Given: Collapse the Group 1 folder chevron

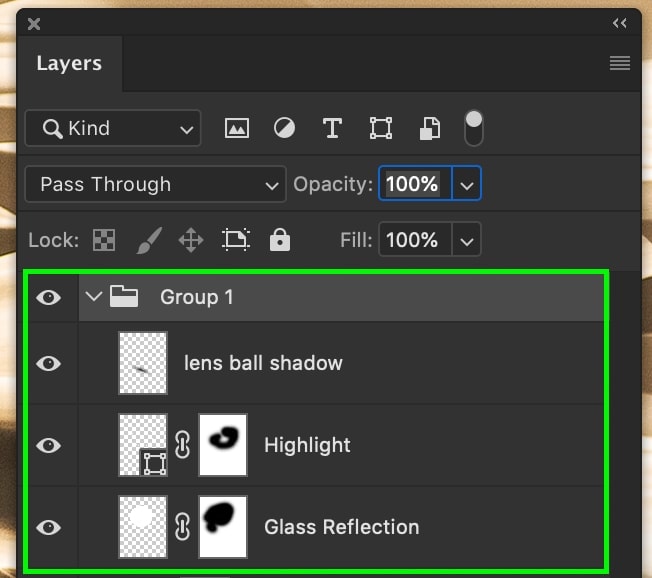Looking at the screenshot, I should 95,297.
